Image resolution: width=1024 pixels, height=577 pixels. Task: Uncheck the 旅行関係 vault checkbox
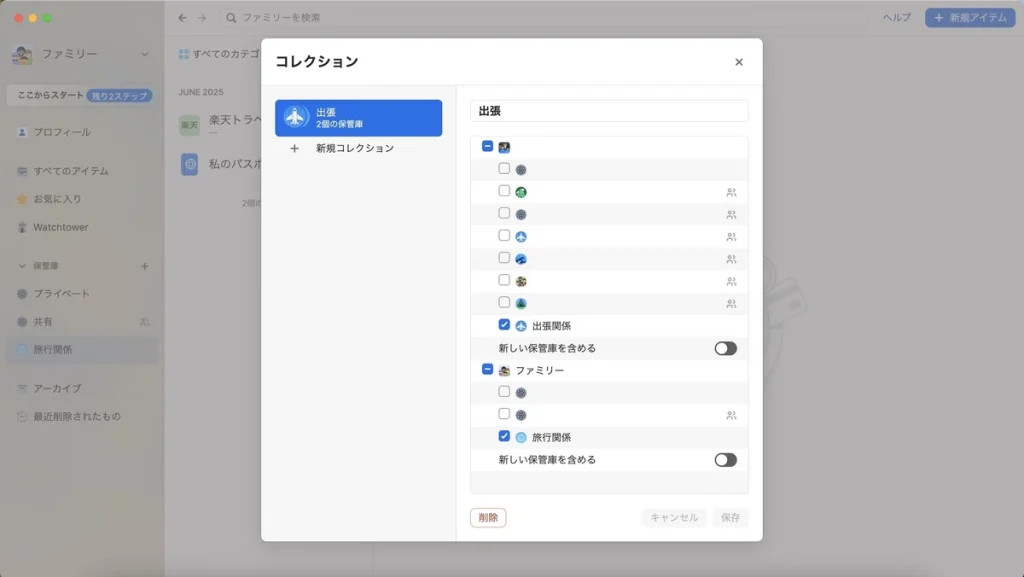[x=504, y=437]
